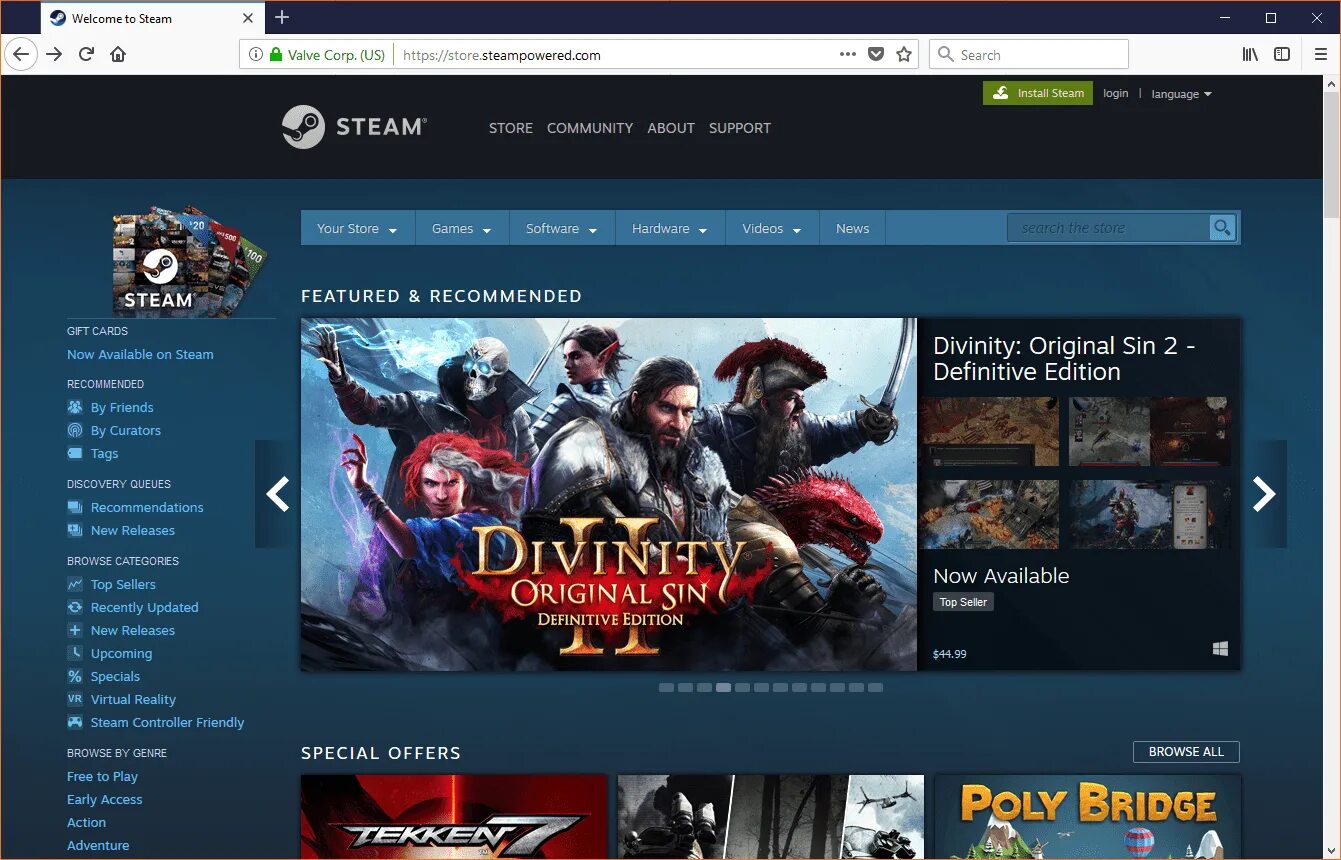
Task: Click the Install Steam button
Action: point(1038,93)
